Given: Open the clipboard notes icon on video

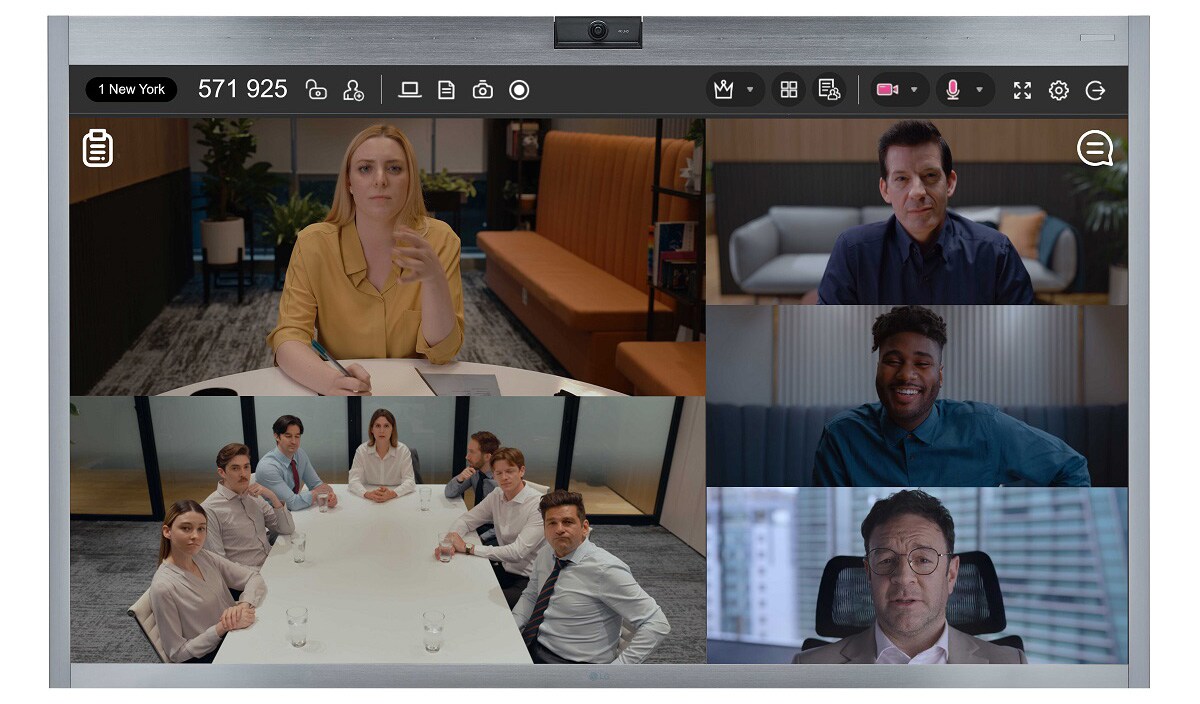Looking at the screenshot, I should pyautogui.click(x=97, y=148).
